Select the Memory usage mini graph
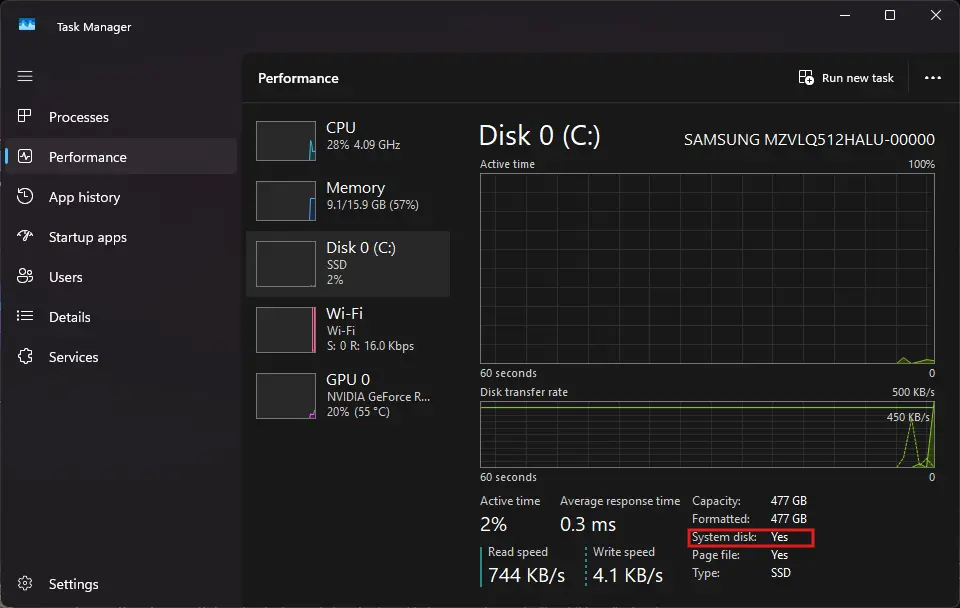 pyautogui.click(x=286, y=201)
